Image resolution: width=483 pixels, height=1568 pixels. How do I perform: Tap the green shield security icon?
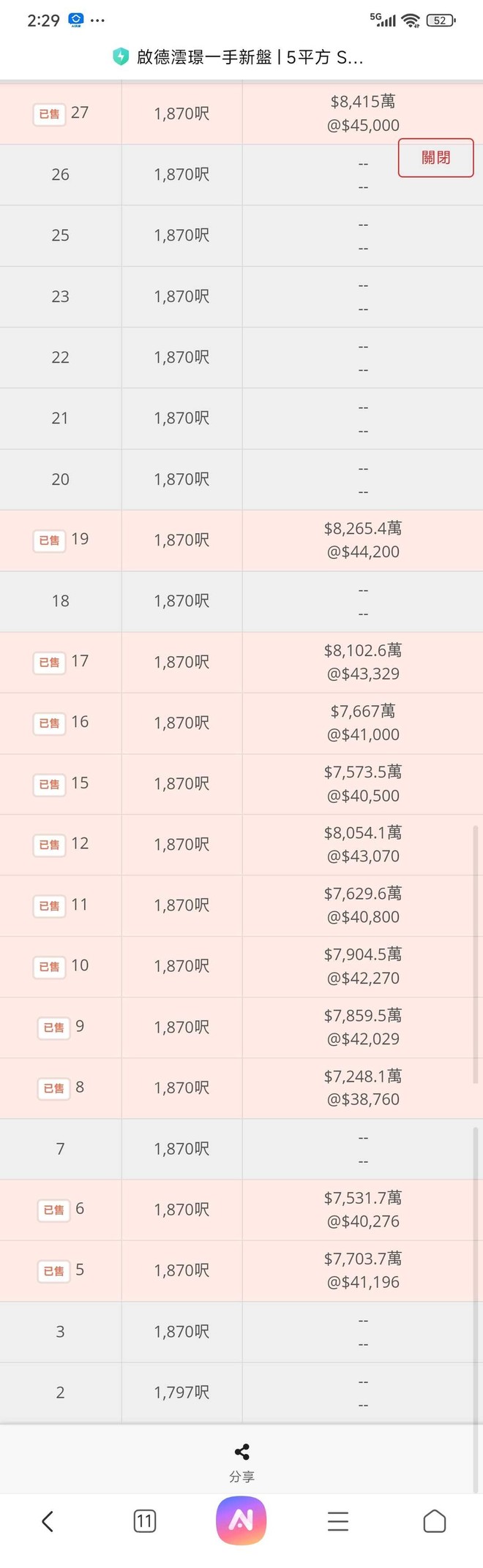[x=121, y=56]
